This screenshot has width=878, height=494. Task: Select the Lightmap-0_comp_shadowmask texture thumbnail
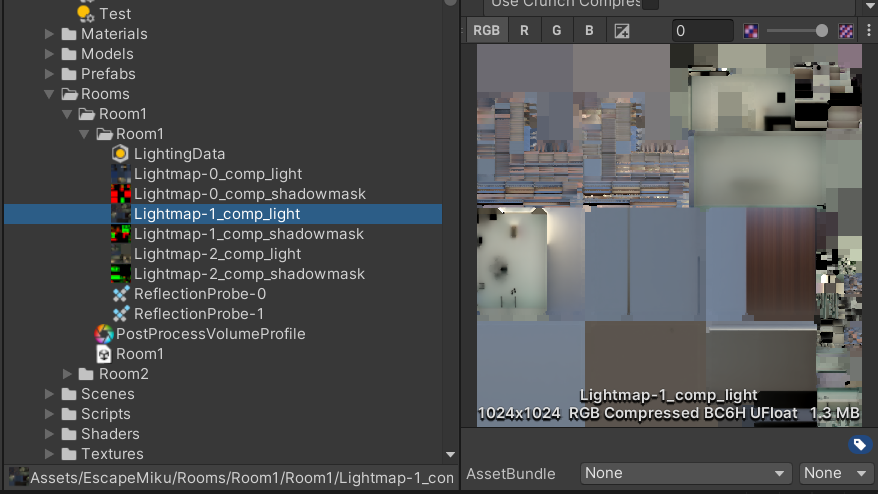(x=121, y=194)
